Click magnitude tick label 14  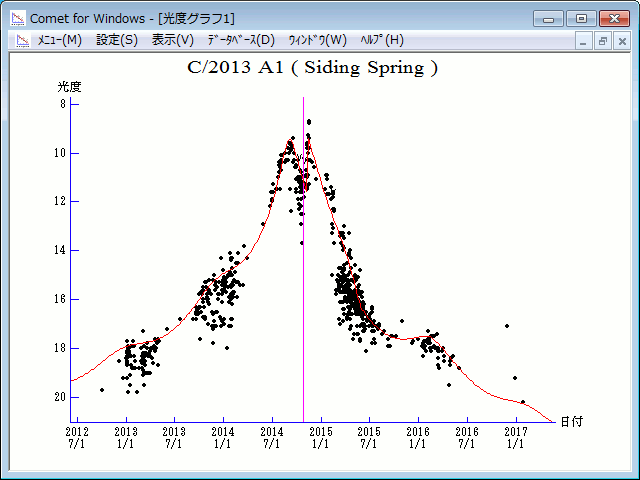pos(60,250)
